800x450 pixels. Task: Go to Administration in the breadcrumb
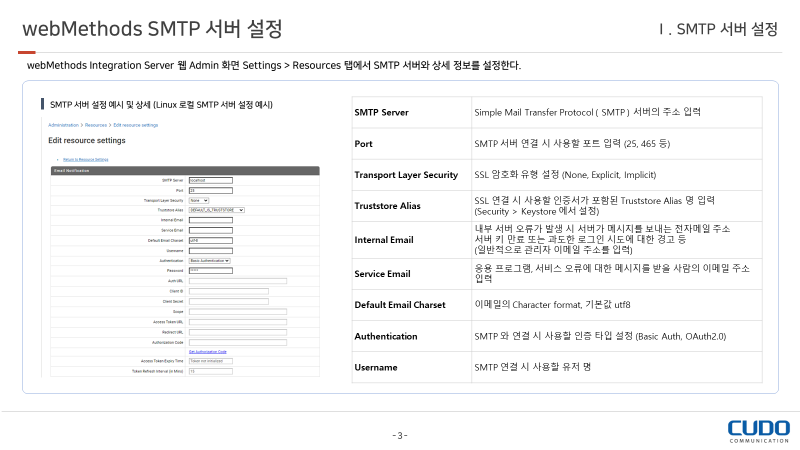coord(63,125)
